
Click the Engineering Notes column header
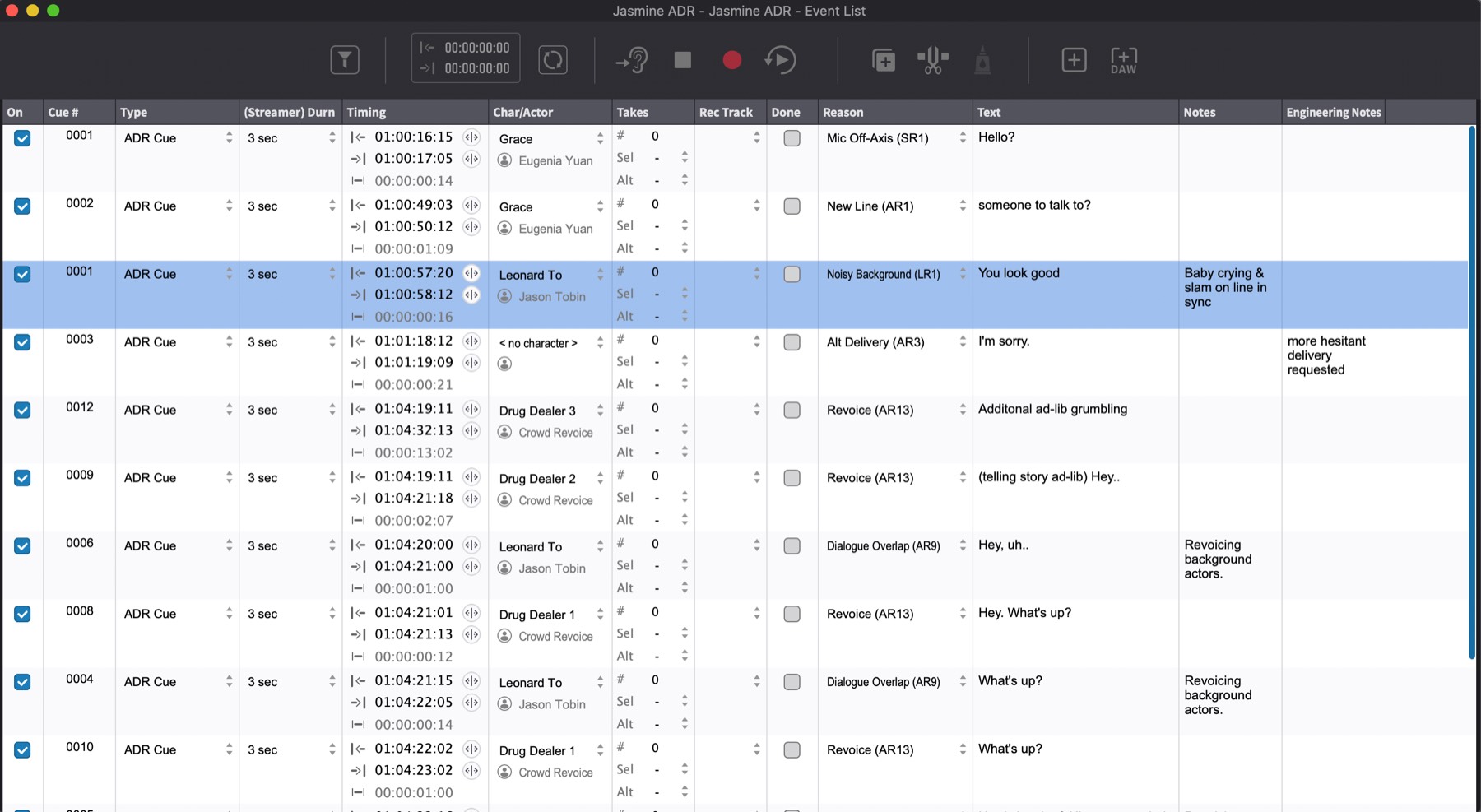click(1333, 112)
